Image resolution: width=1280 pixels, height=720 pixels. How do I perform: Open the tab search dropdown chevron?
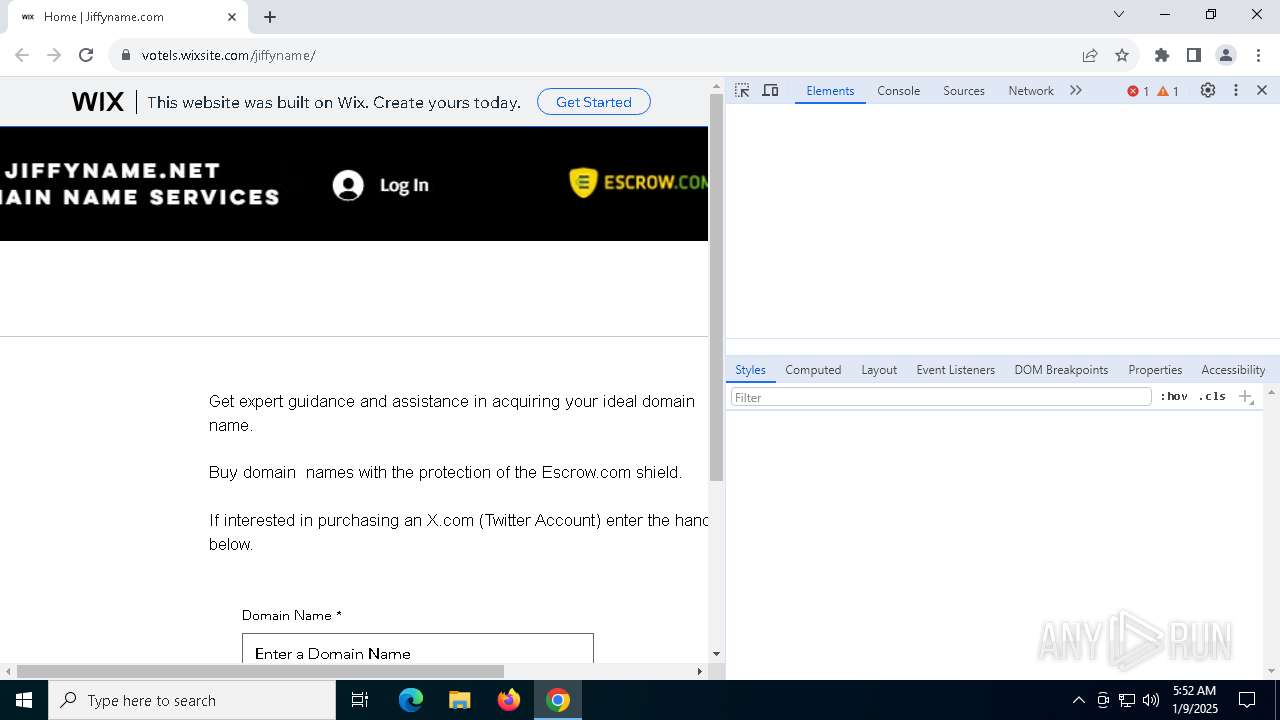1119,14
